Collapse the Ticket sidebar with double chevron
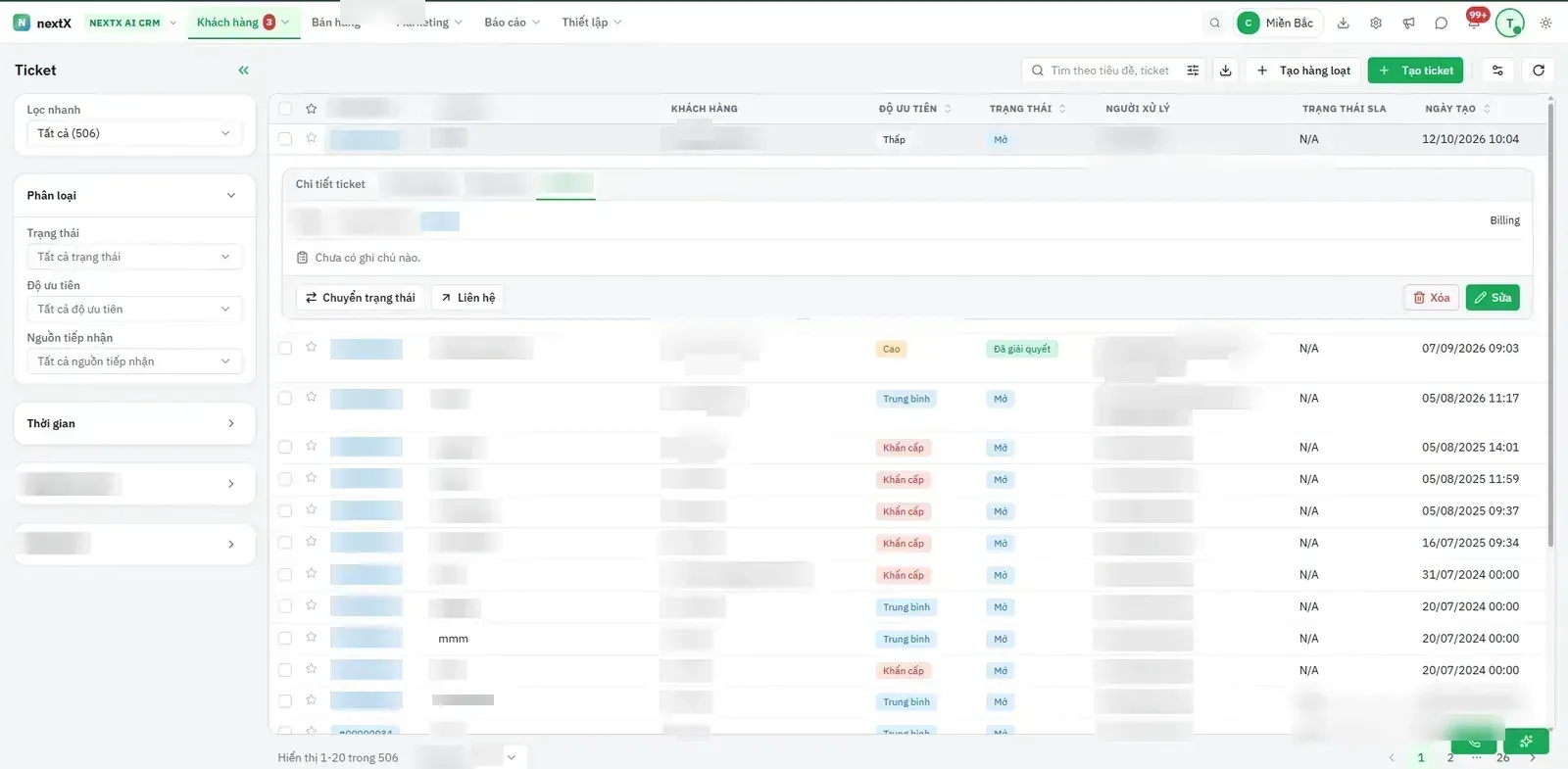 (243, 71)
